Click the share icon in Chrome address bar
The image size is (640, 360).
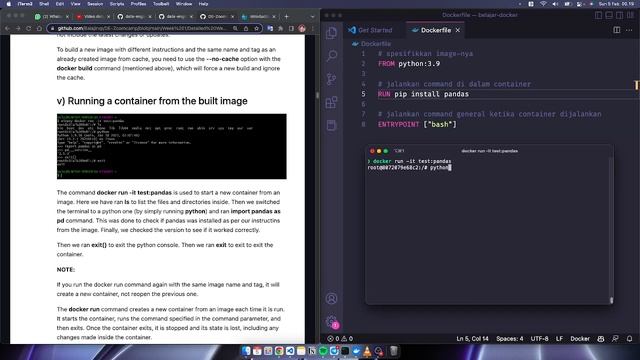click(x=246, y=28)
